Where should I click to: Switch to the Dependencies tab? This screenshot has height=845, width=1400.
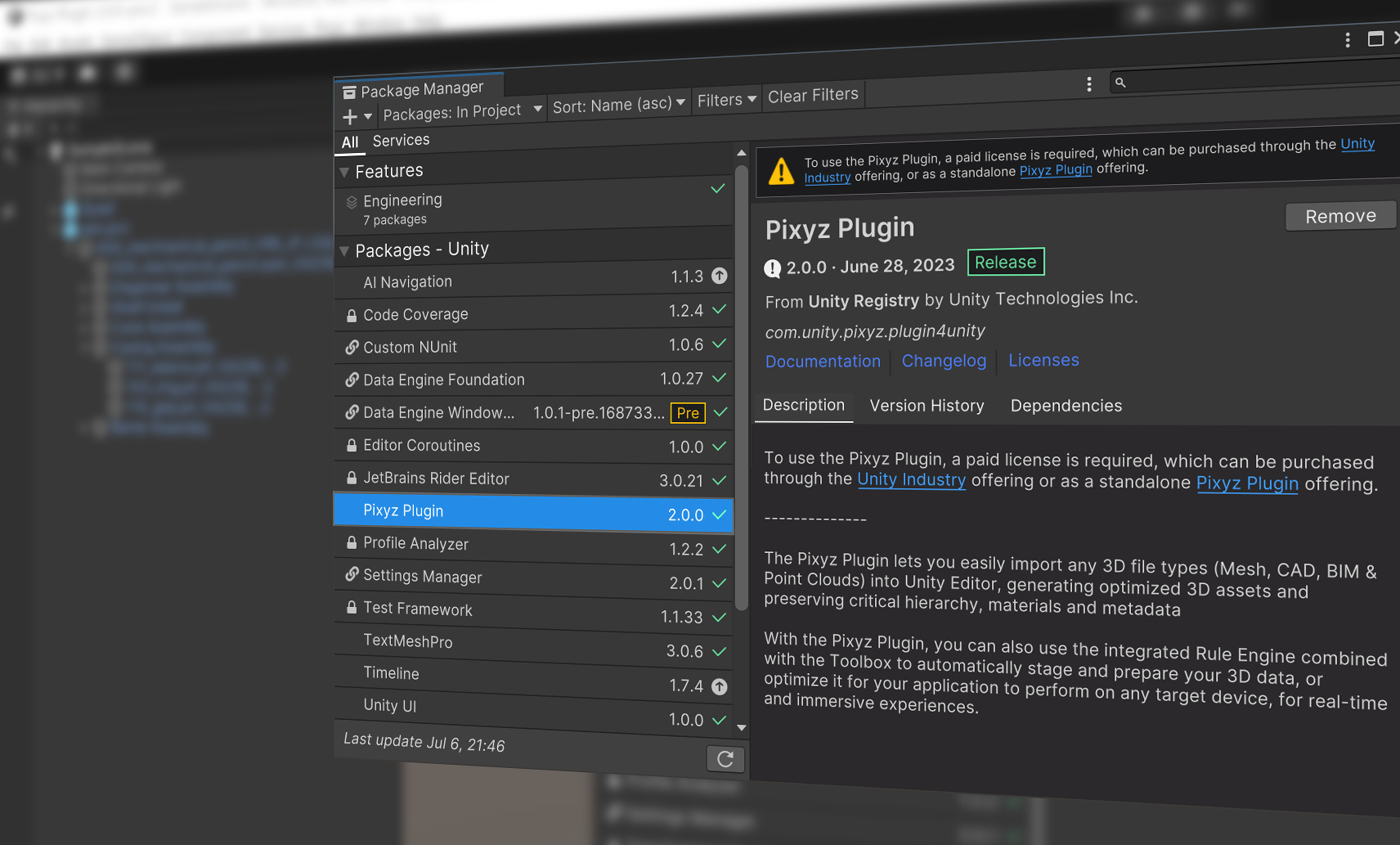click(x=1066, y=406)
